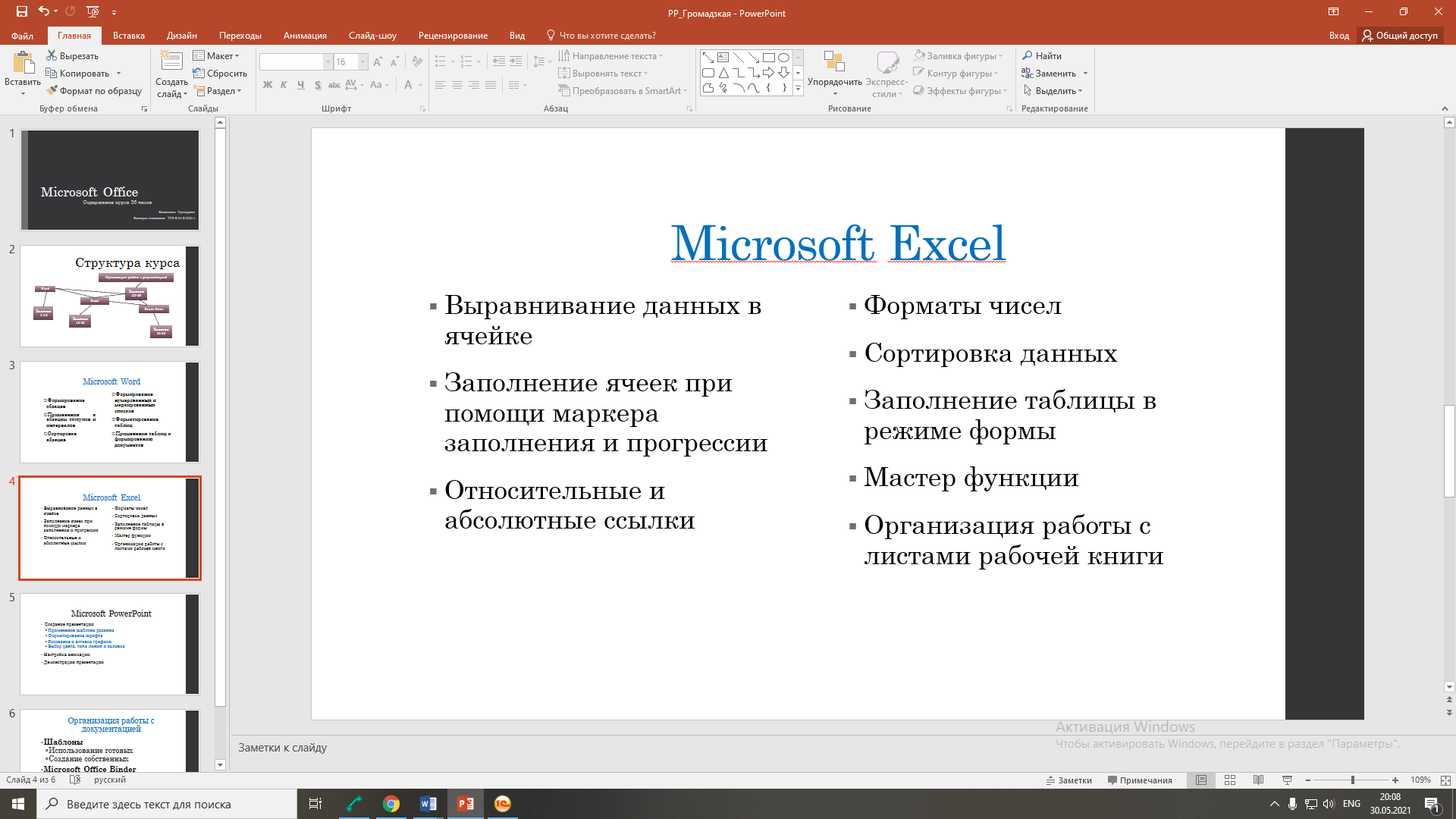This screenshot has width=1456, height=819.
Task: Start slideshow from beginning icon in title bar
Action: tap(93, 11)
